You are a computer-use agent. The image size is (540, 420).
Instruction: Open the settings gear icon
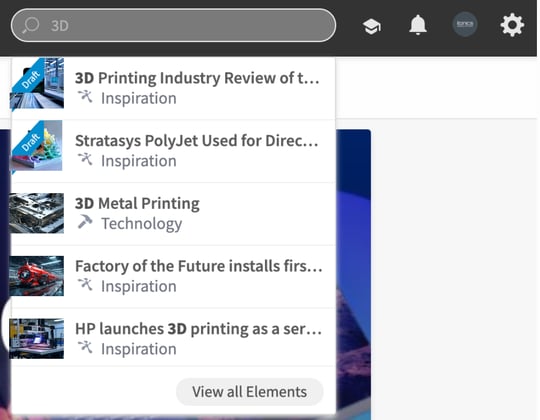(x=512, y=25)
